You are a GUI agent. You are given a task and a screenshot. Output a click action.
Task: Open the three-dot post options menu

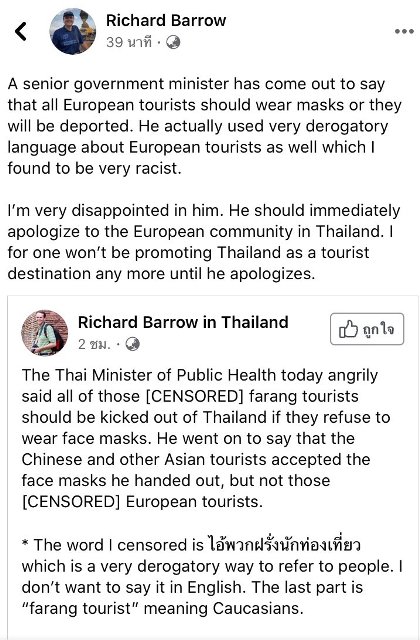[404, 31]
